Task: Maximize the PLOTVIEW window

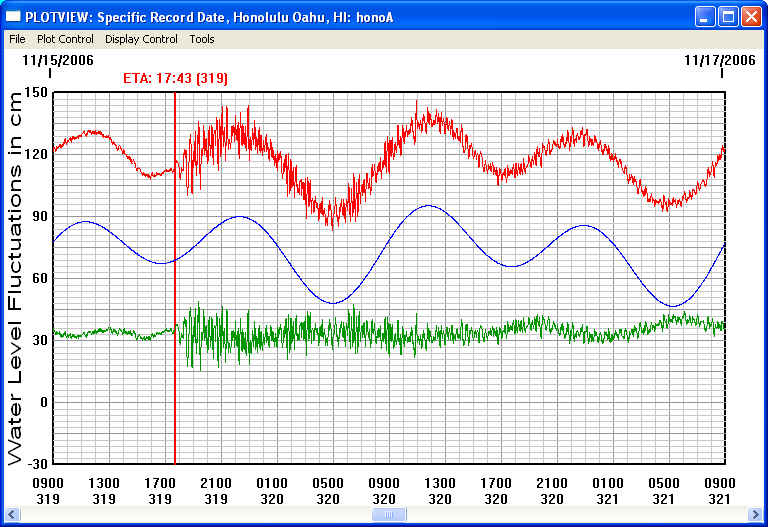Action: pyautogui.click(x=728, y=17)
